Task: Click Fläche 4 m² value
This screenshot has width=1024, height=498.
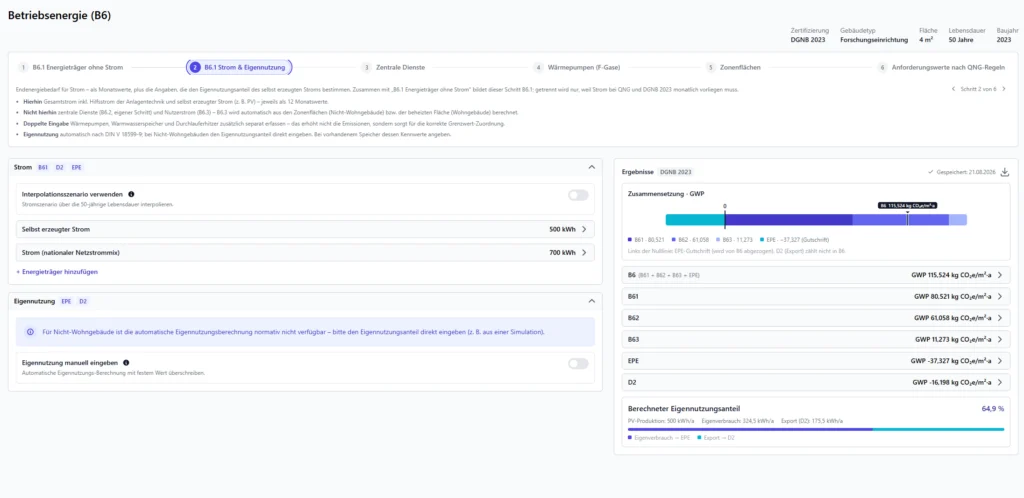Action: click(x=926, y=40)
